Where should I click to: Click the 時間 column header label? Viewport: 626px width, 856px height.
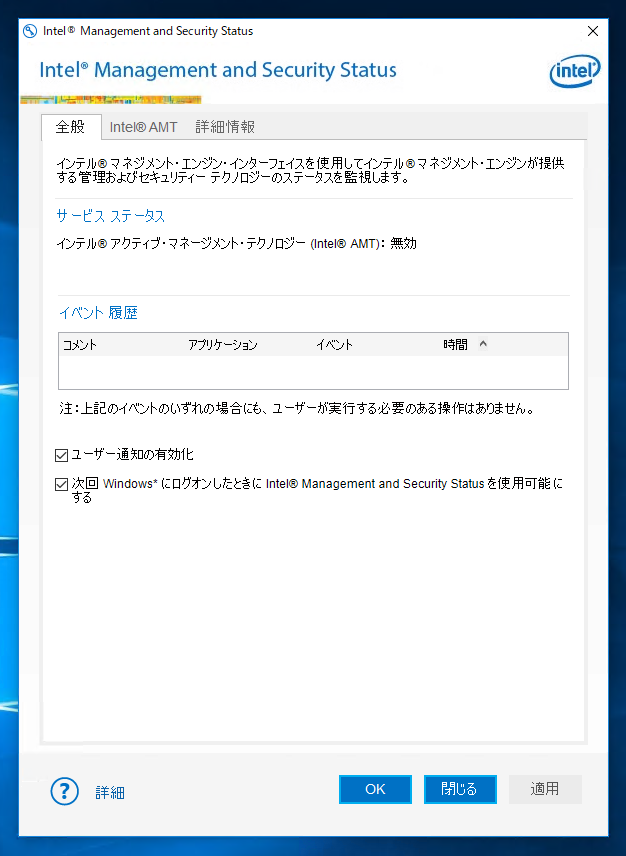pyautogui.click(x=455, y=345)
